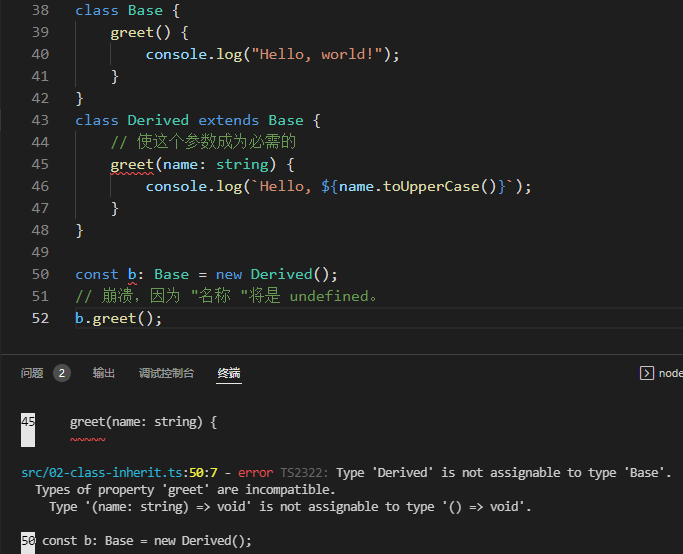Click the red-underlined greet method on line 45
This screenshot has height=554, width=683.
(x=132, y=164)
